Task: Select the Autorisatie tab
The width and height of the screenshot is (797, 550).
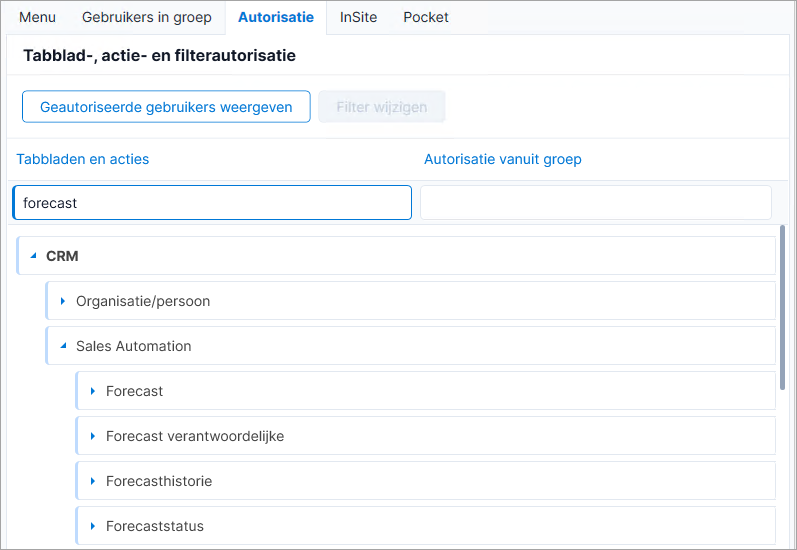Action: pyautogui.click(x=276, y=17)
